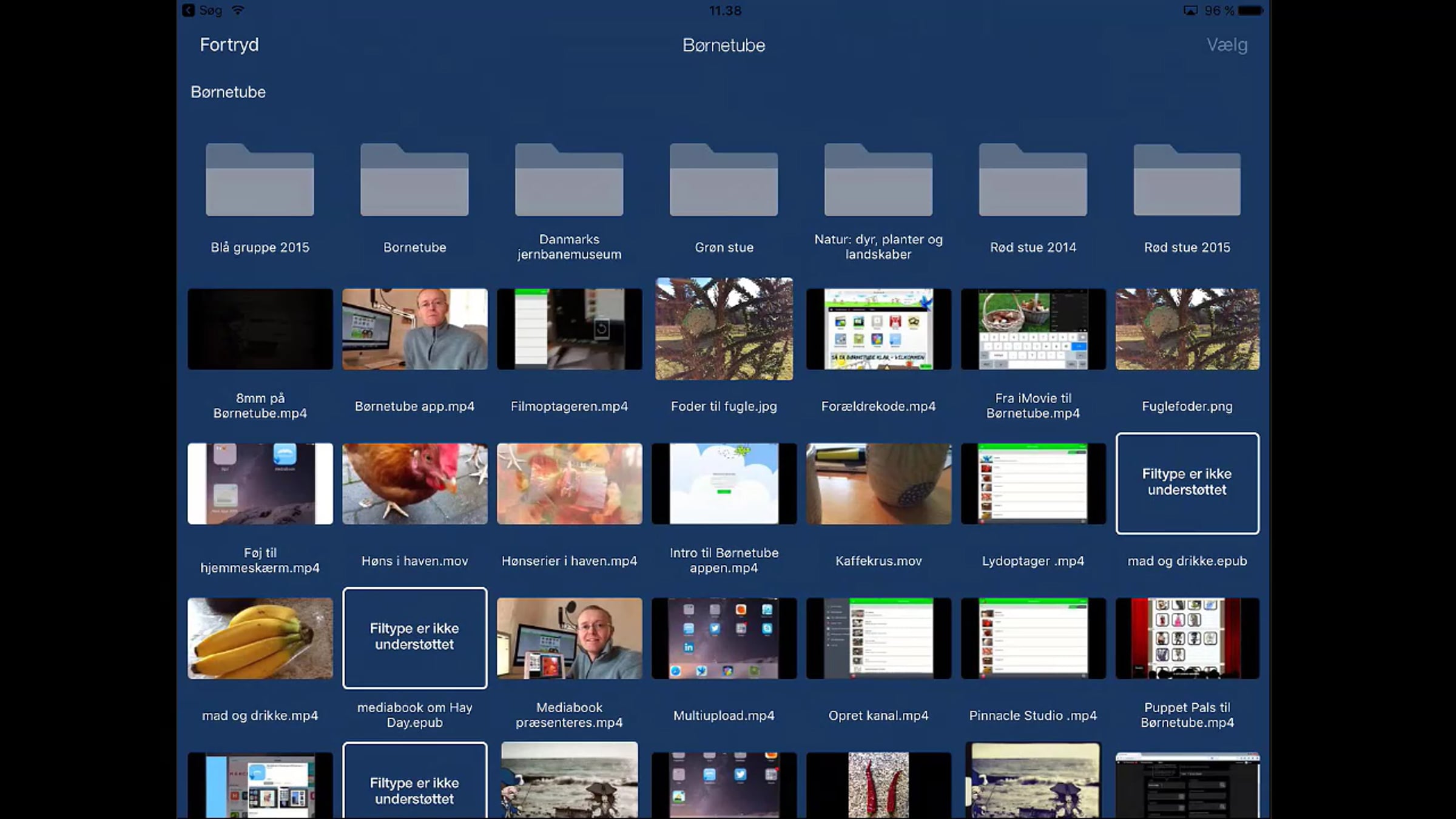Click the Hønserier i haven.mp4 file name
The image size is (1456, 819).
[x=570, y=561]
